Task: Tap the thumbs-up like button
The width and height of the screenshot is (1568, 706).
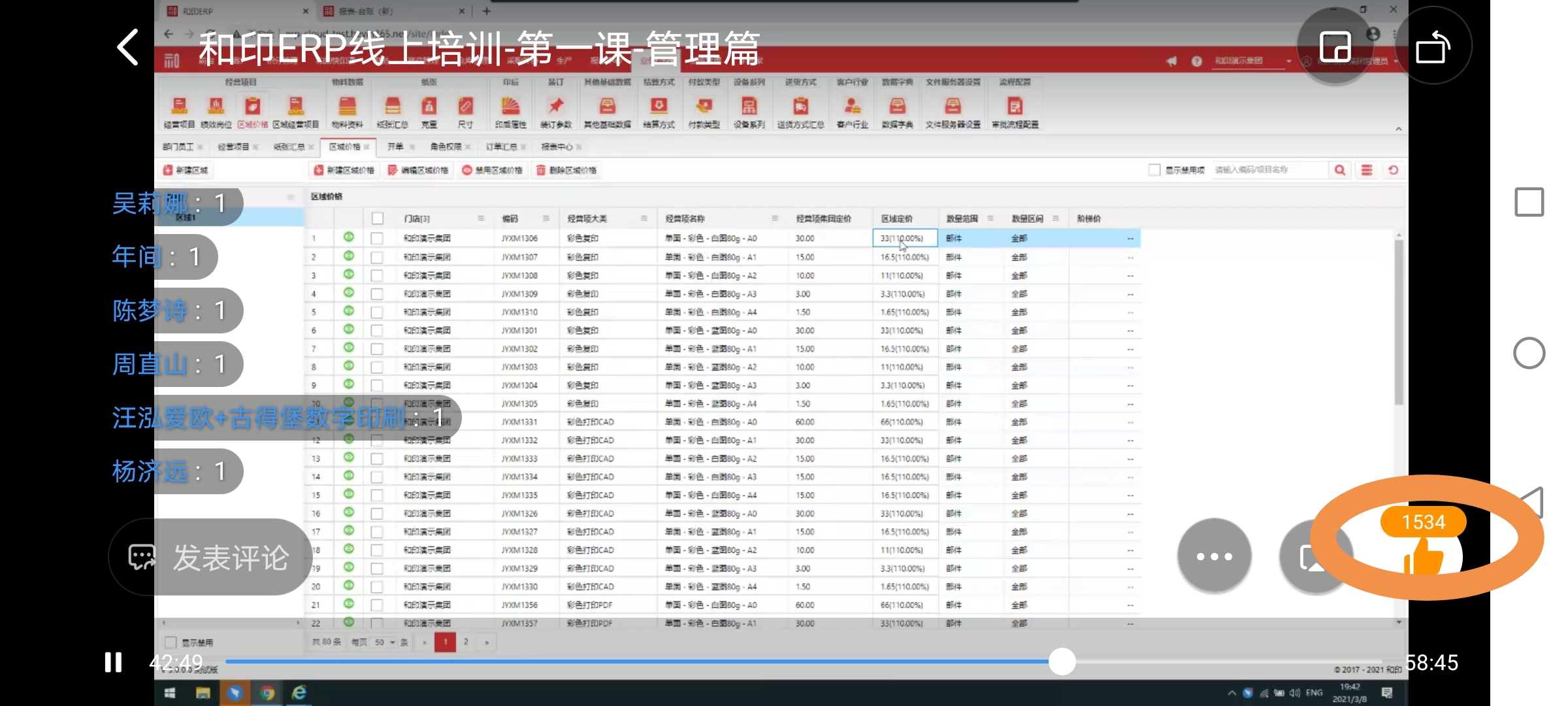Action: click(1423, 557)
